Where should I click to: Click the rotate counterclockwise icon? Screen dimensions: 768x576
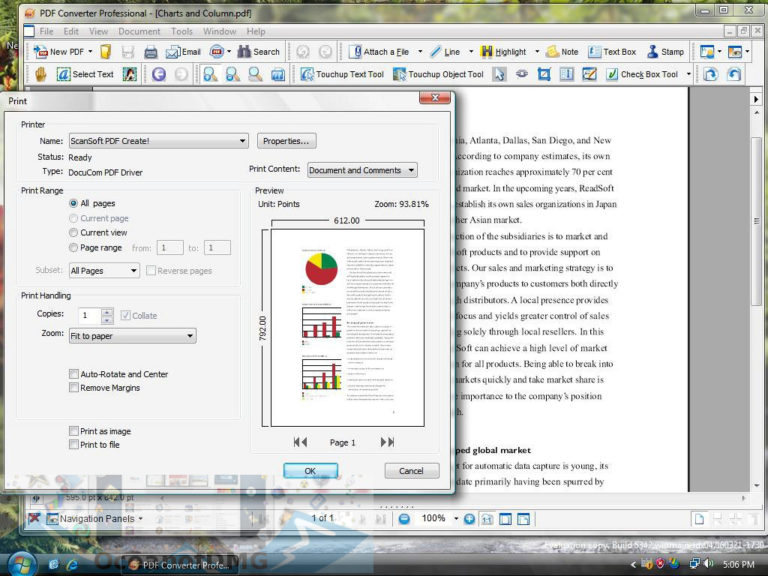click(733, 74)
